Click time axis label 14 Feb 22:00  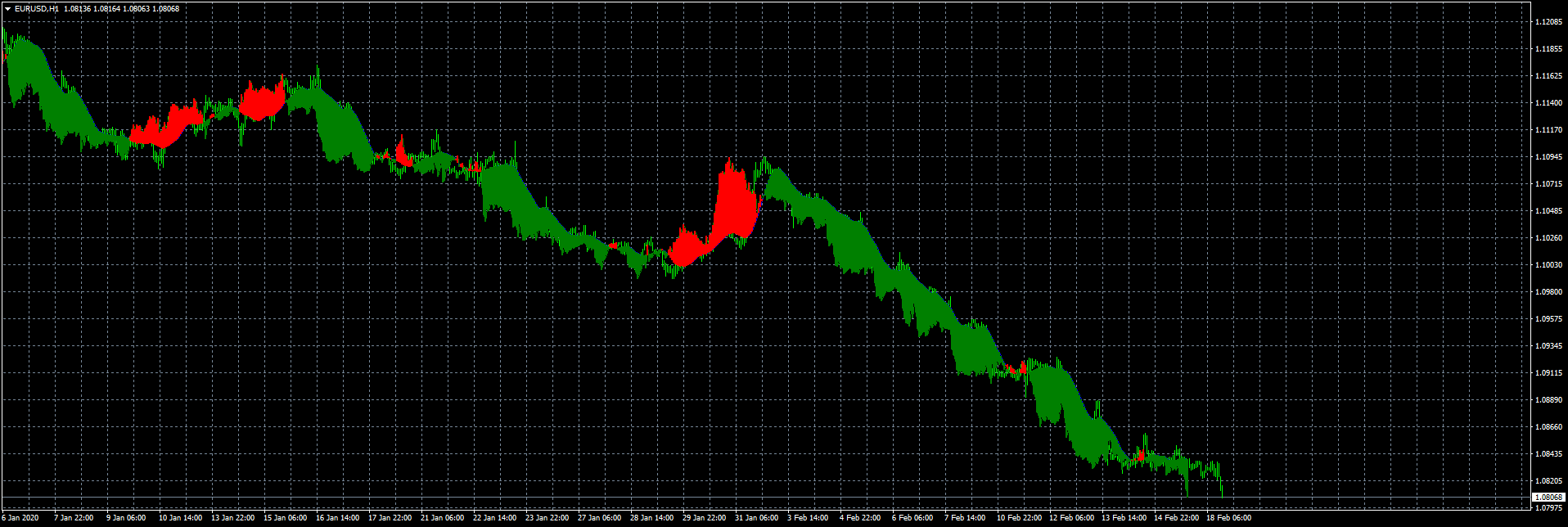coord(1175,518)
